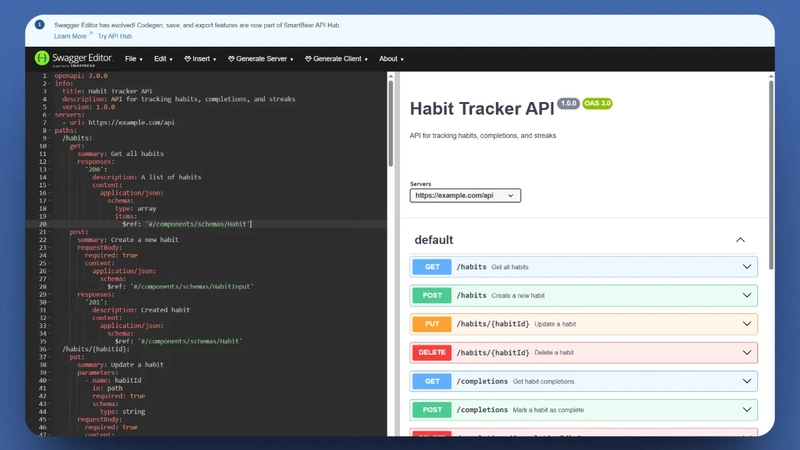Open the About menu
The width and height of the screenshot is (800, 450).
coord(391,59)
